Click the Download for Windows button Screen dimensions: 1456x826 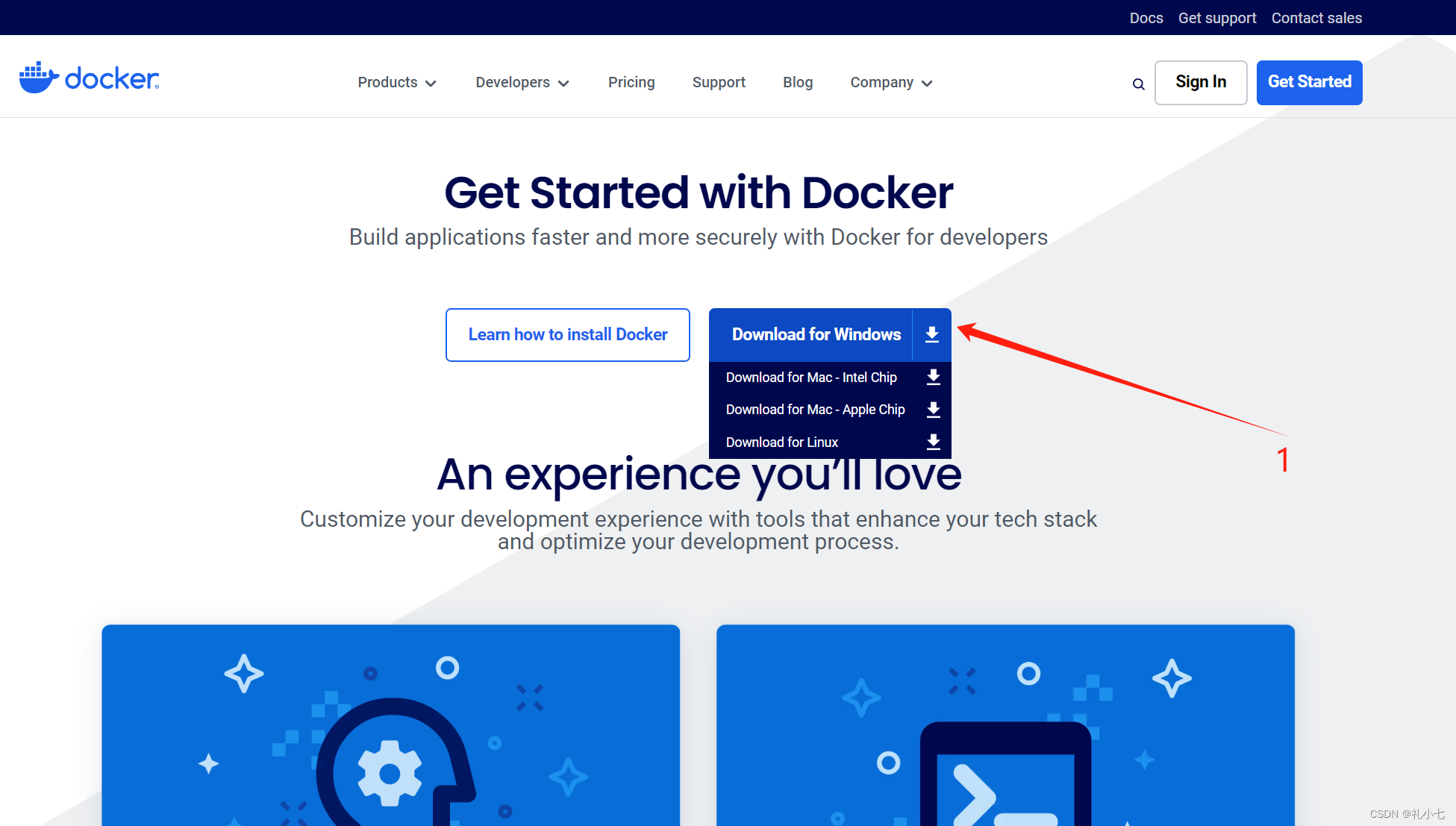(814, 334)
